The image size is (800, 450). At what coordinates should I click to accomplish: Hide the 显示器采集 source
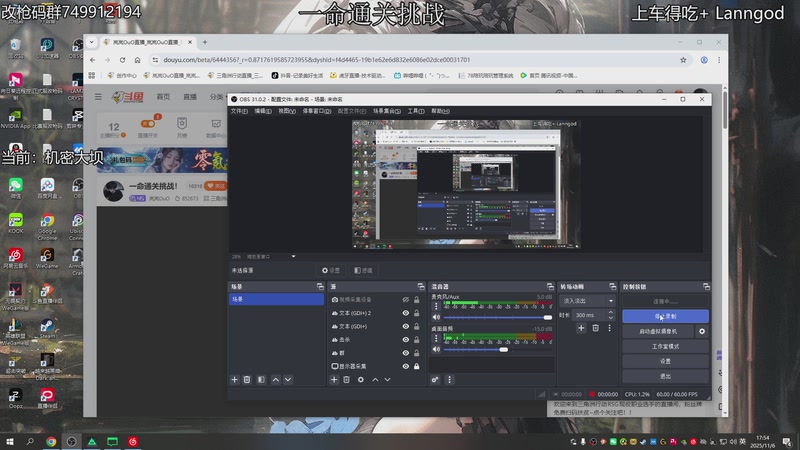406,366
